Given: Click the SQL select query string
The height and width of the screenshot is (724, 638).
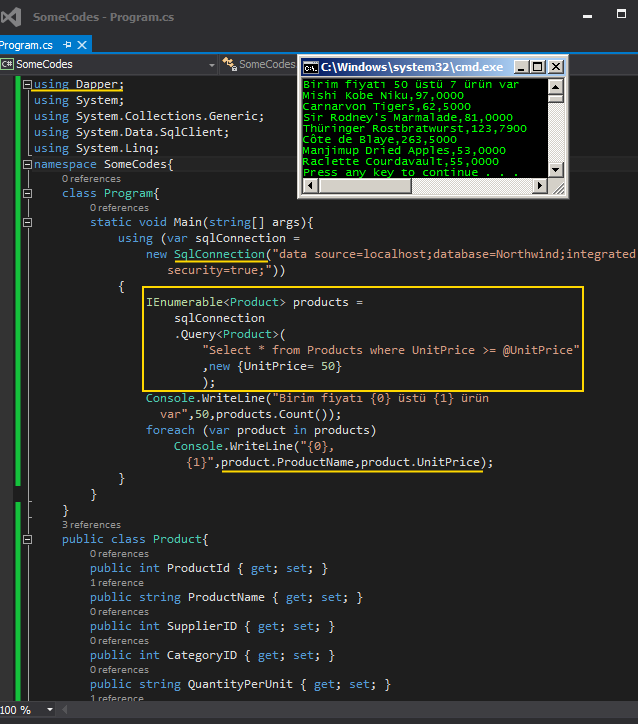Looking at the screenshot, I should (391, 350).
